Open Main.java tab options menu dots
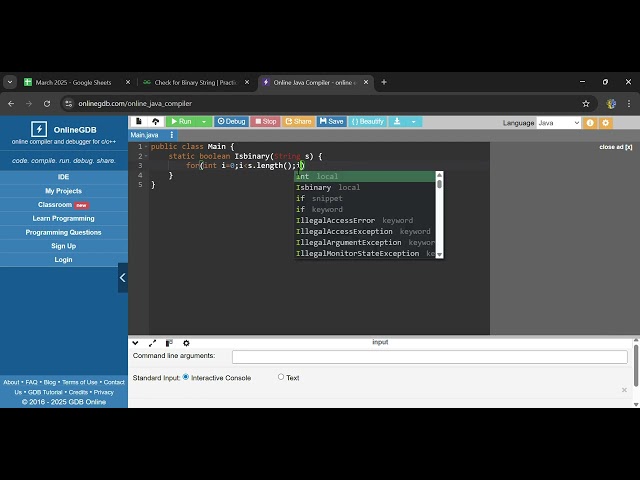The width and height of the screenshot is (640, 480). (x=171, y=135)
